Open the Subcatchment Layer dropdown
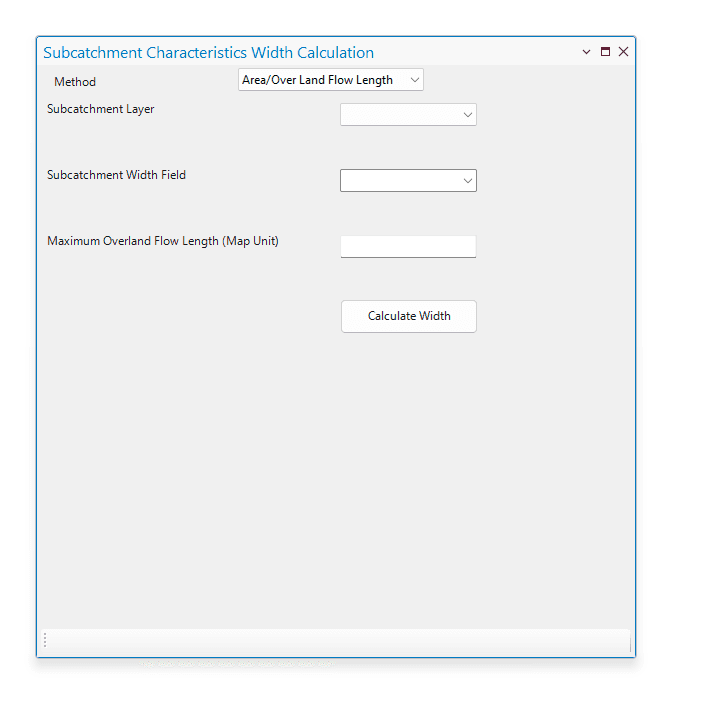The height and width of the screenshot is (721, 717). 408,114
